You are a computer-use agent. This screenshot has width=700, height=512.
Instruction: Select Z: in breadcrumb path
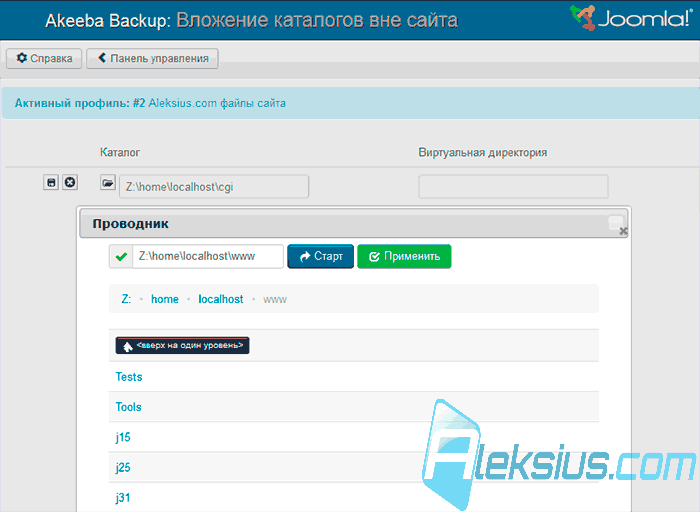point(126,299)
